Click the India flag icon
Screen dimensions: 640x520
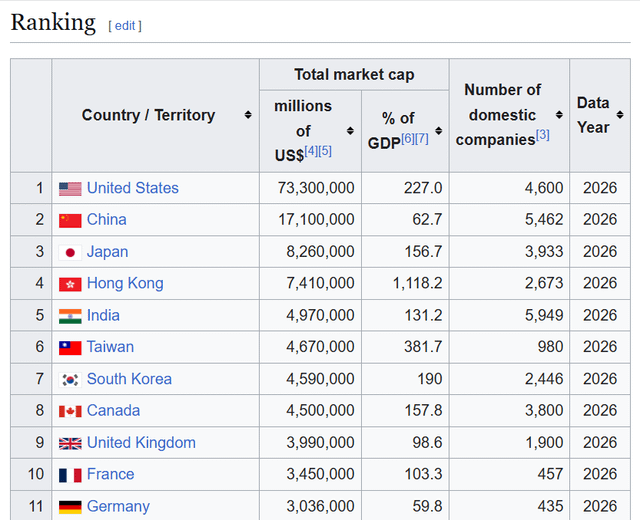tap(70, 316)
